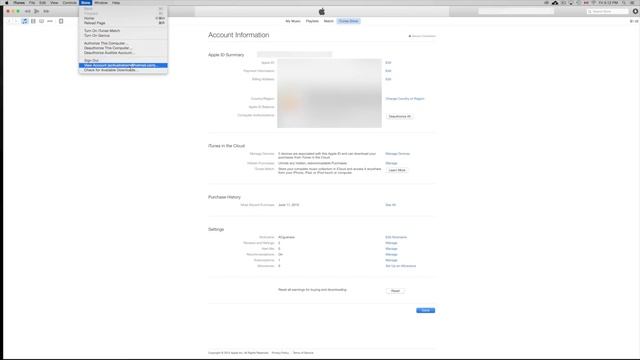Click the device icon in the toolbar
640x360 pixels.
click(61, 21)
